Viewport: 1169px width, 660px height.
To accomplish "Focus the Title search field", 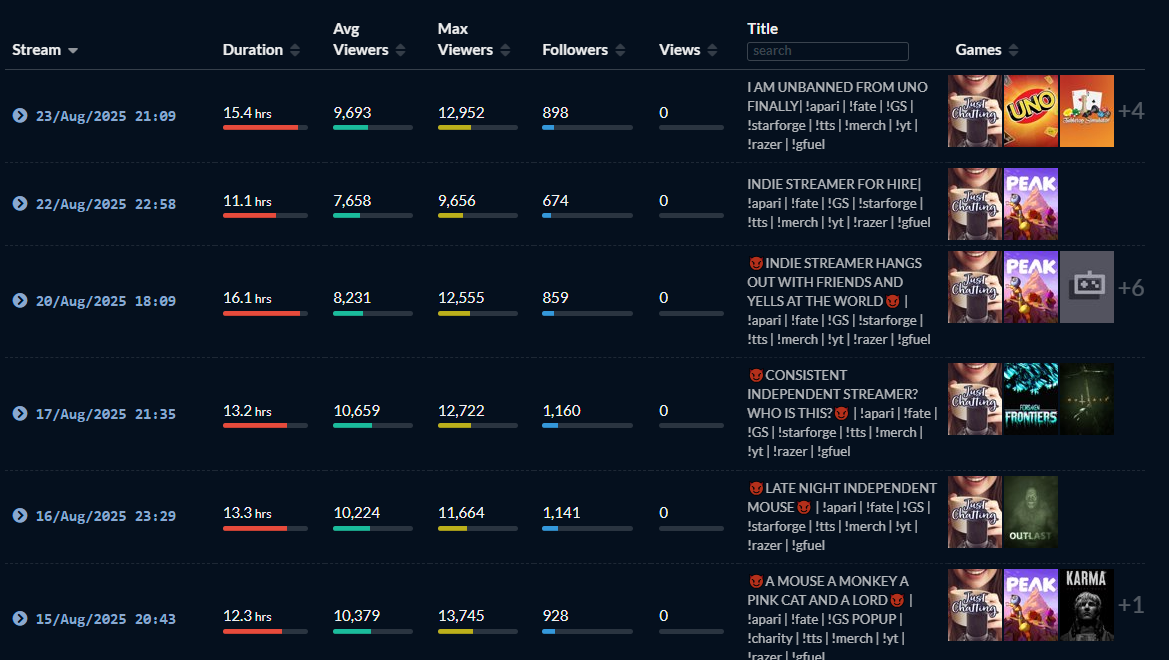I will pos(828,51).
